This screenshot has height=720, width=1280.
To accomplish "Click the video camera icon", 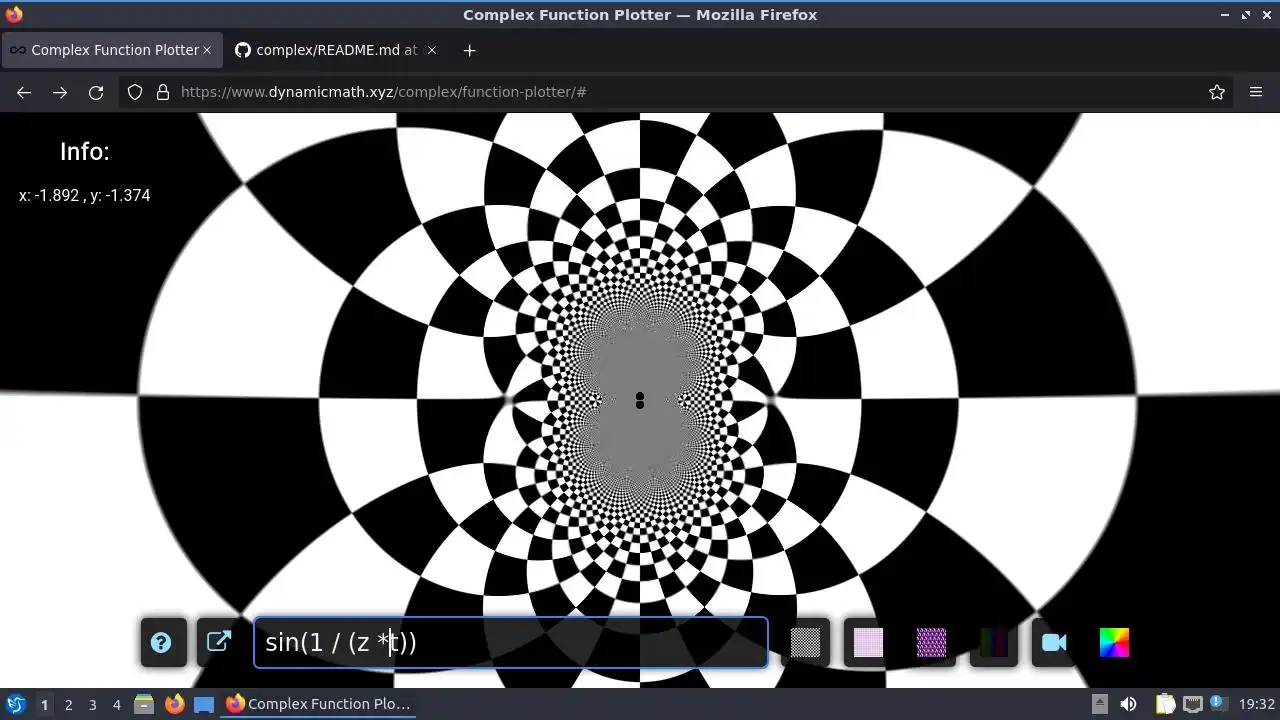I will 1054,642.
